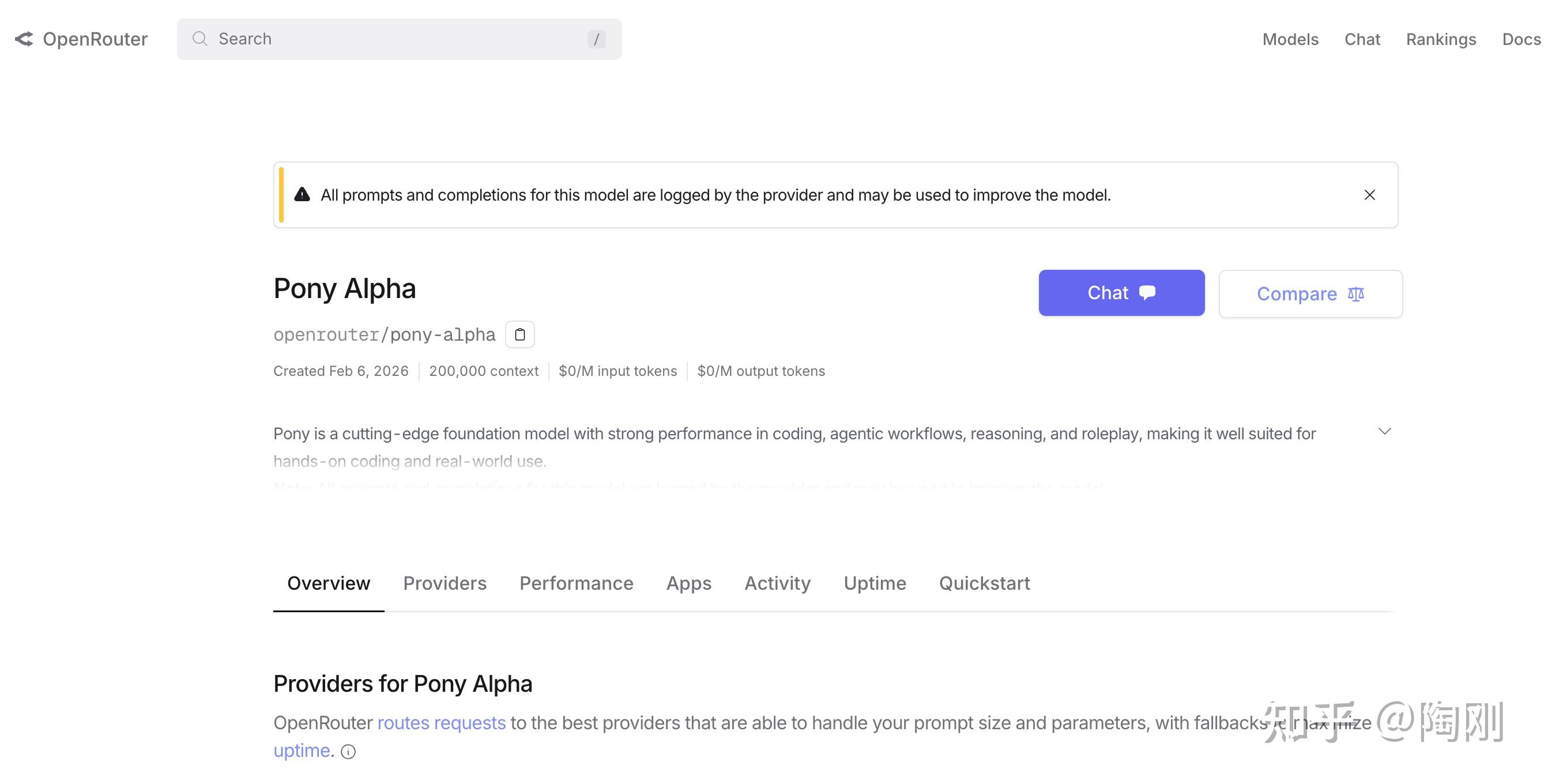Viewport: 1544px width, 784px height.
Task: Copy the openrouter/pony-alpha model ID
Action: tap(519, 334)
